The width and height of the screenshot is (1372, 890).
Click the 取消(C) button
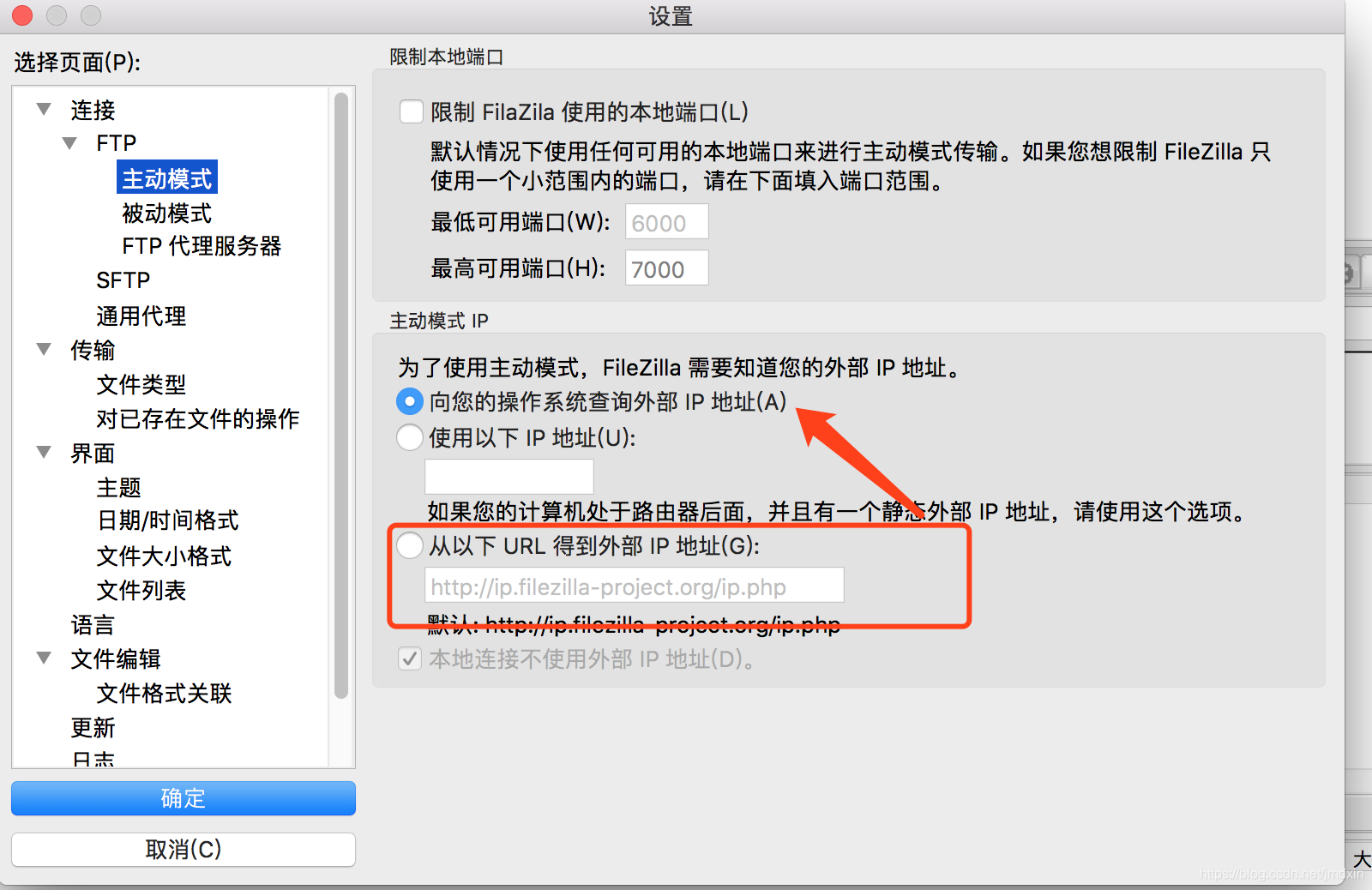[184, 850]
